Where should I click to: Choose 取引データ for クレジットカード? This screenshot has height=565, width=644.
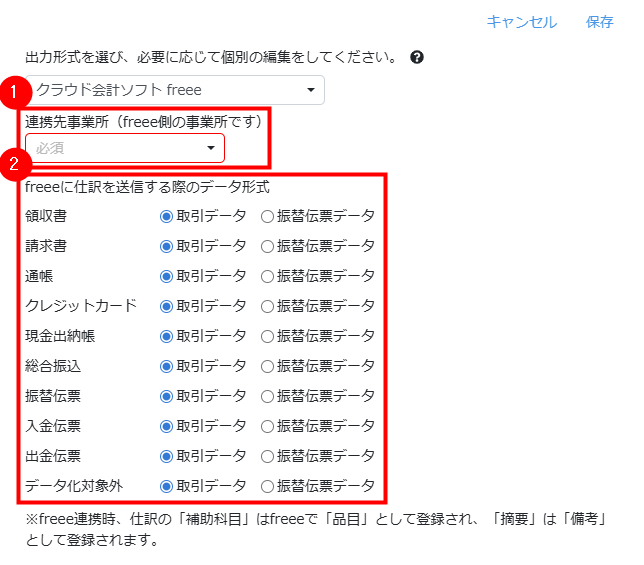pyautogui.click(x=167, y=306)
